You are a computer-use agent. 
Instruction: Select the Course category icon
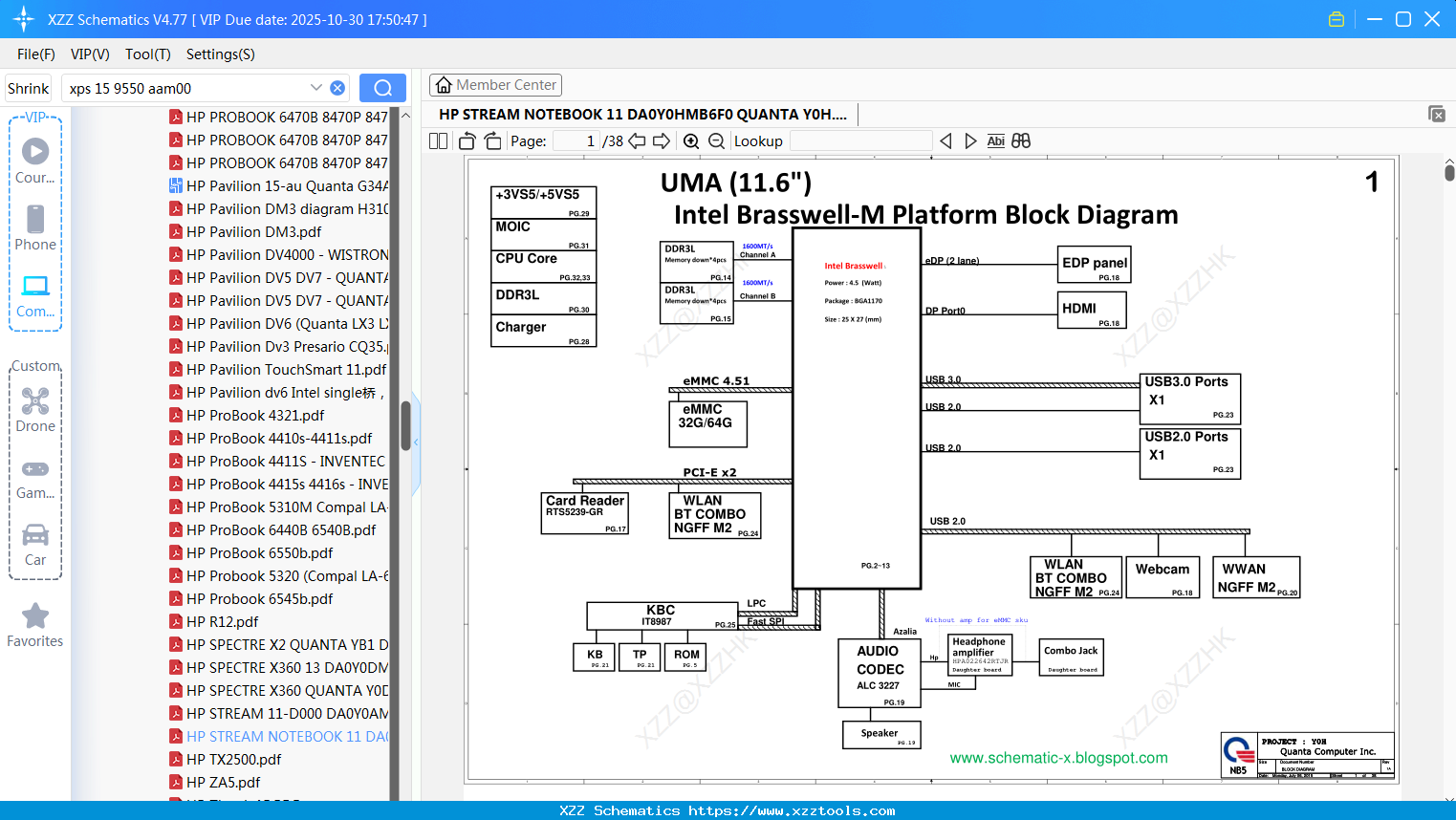(35, 161)
